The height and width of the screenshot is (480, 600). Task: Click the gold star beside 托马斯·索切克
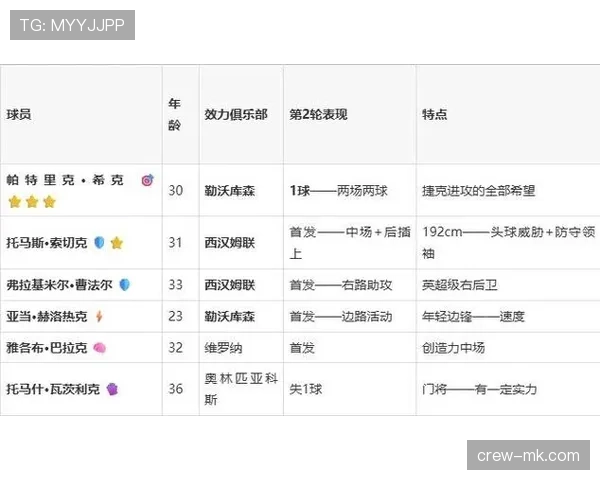coord(116,243)
